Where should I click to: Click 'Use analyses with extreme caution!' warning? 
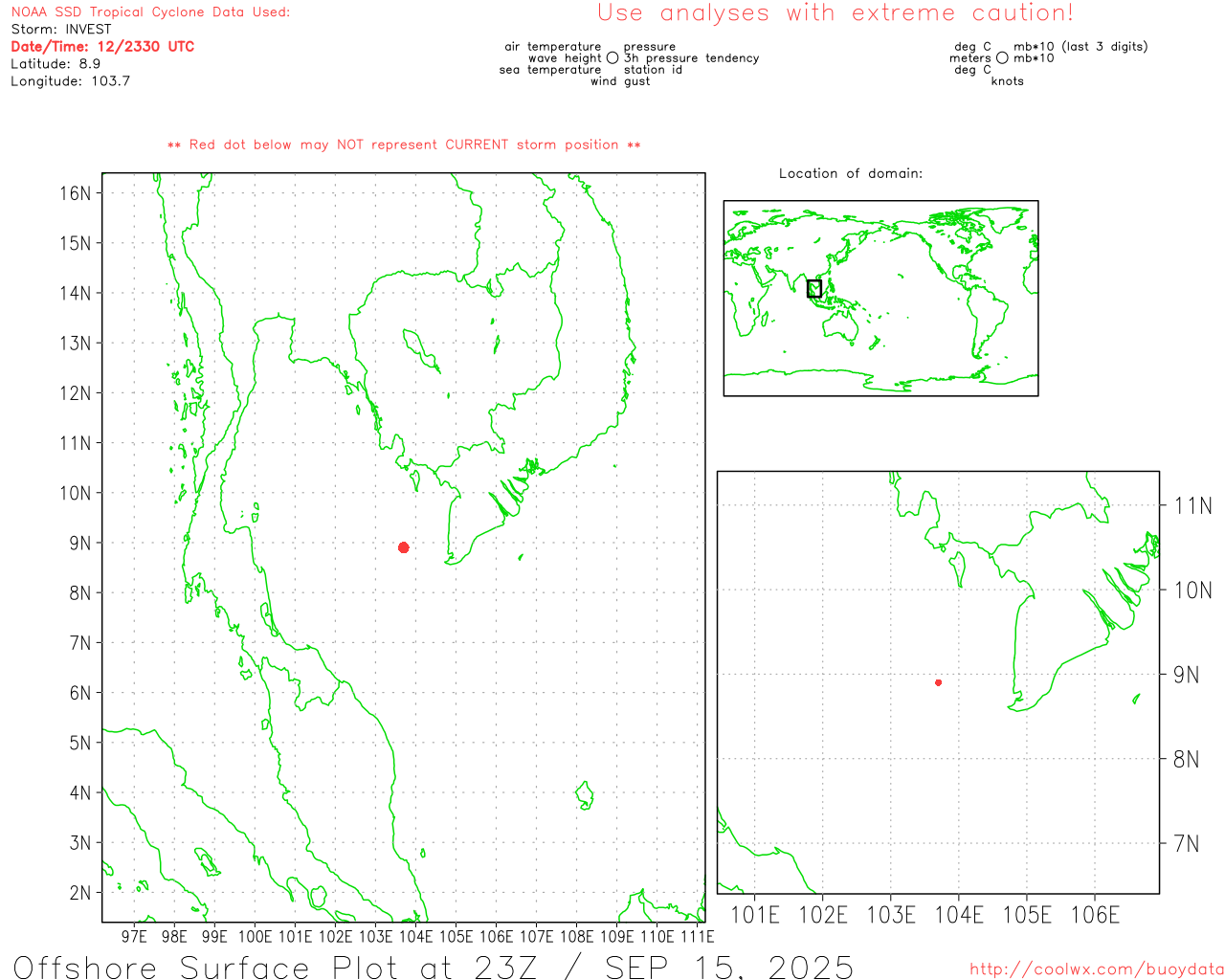pyautogui.click(x=835, y=13)
